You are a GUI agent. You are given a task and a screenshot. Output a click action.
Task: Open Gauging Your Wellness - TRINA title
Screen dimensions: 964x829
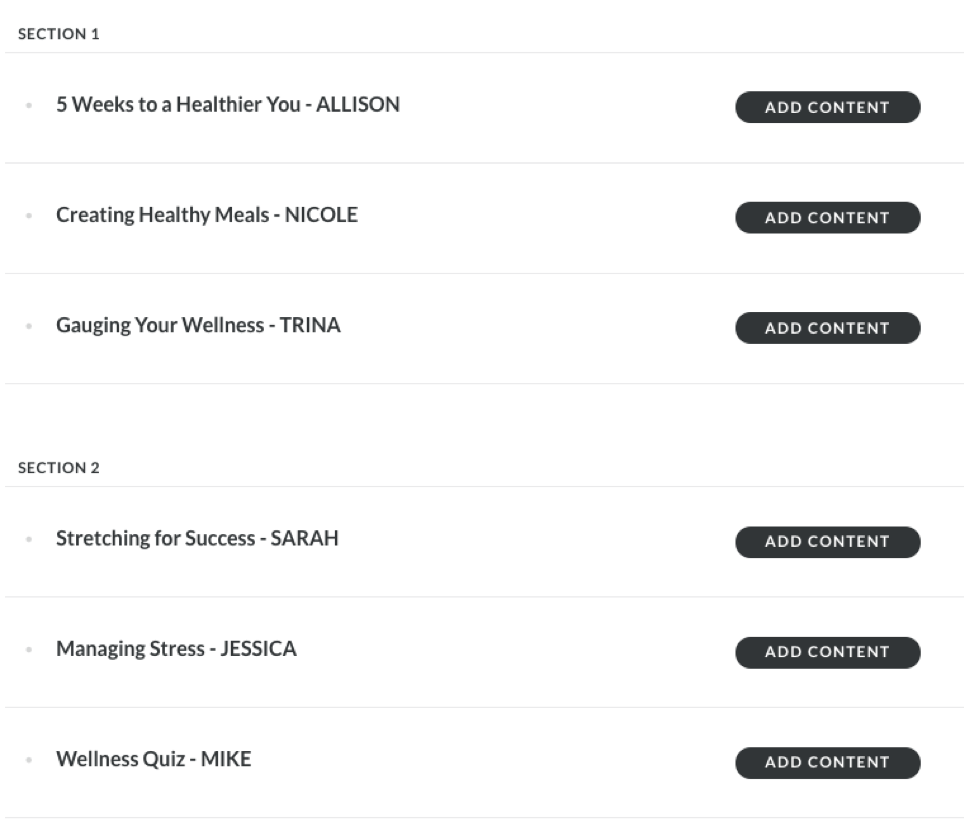[198, 325]
